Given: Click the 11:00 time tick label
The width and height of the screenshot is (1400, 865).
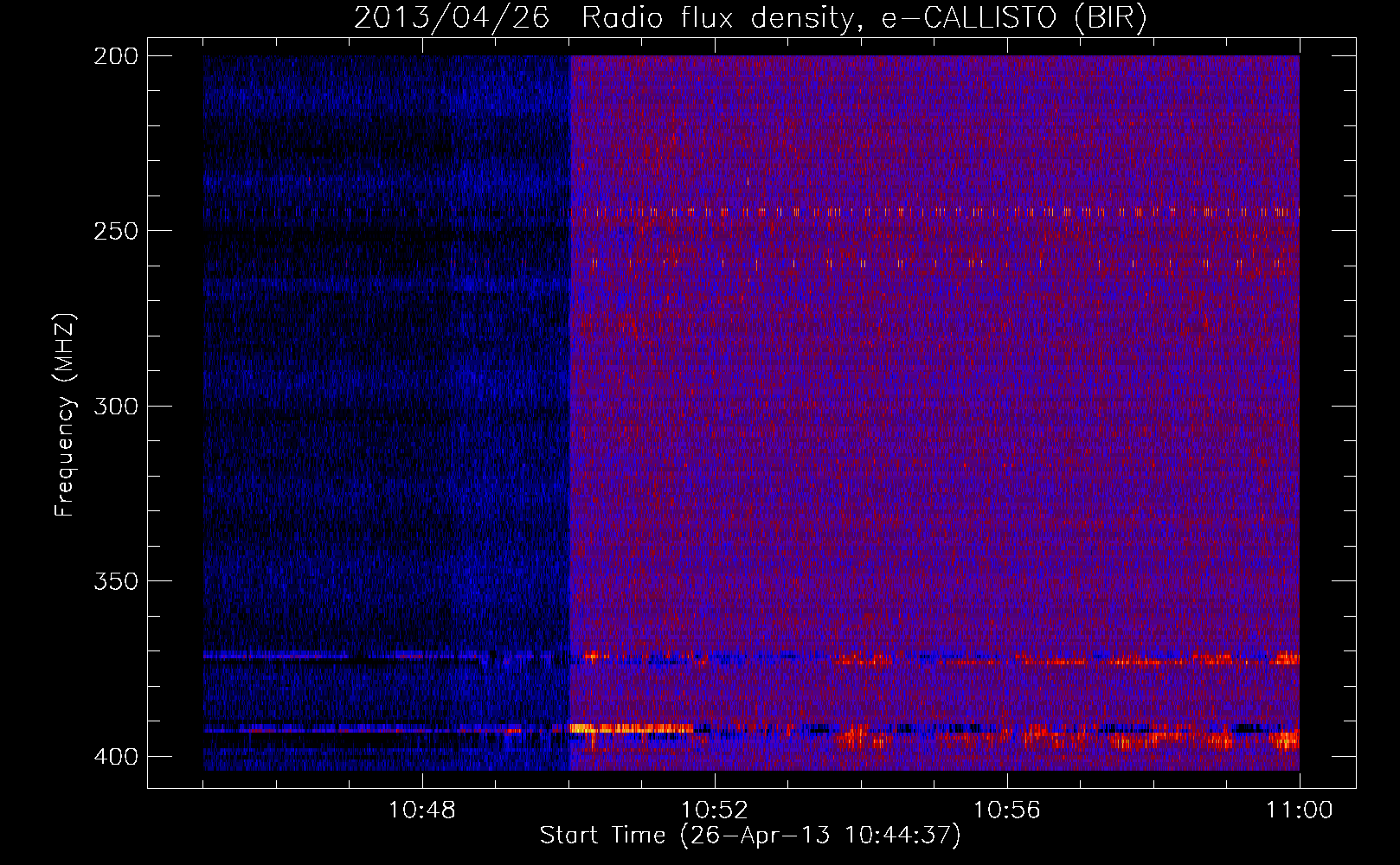Looking at the screenshot, I should (x=1299, y=811).
